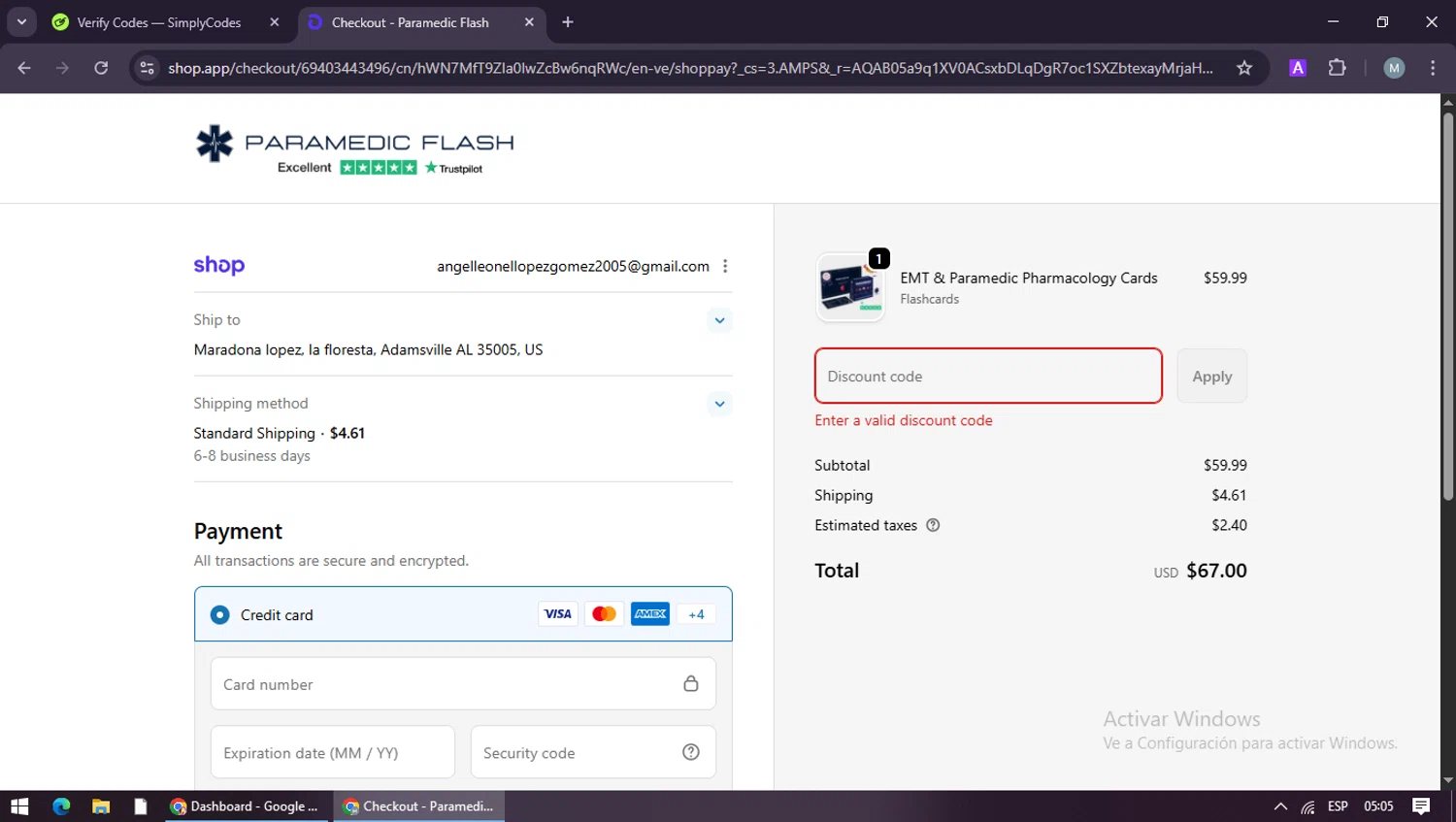Select the Credit card radio button
This screenshot has height=822, width=1456.
(220, 614)
